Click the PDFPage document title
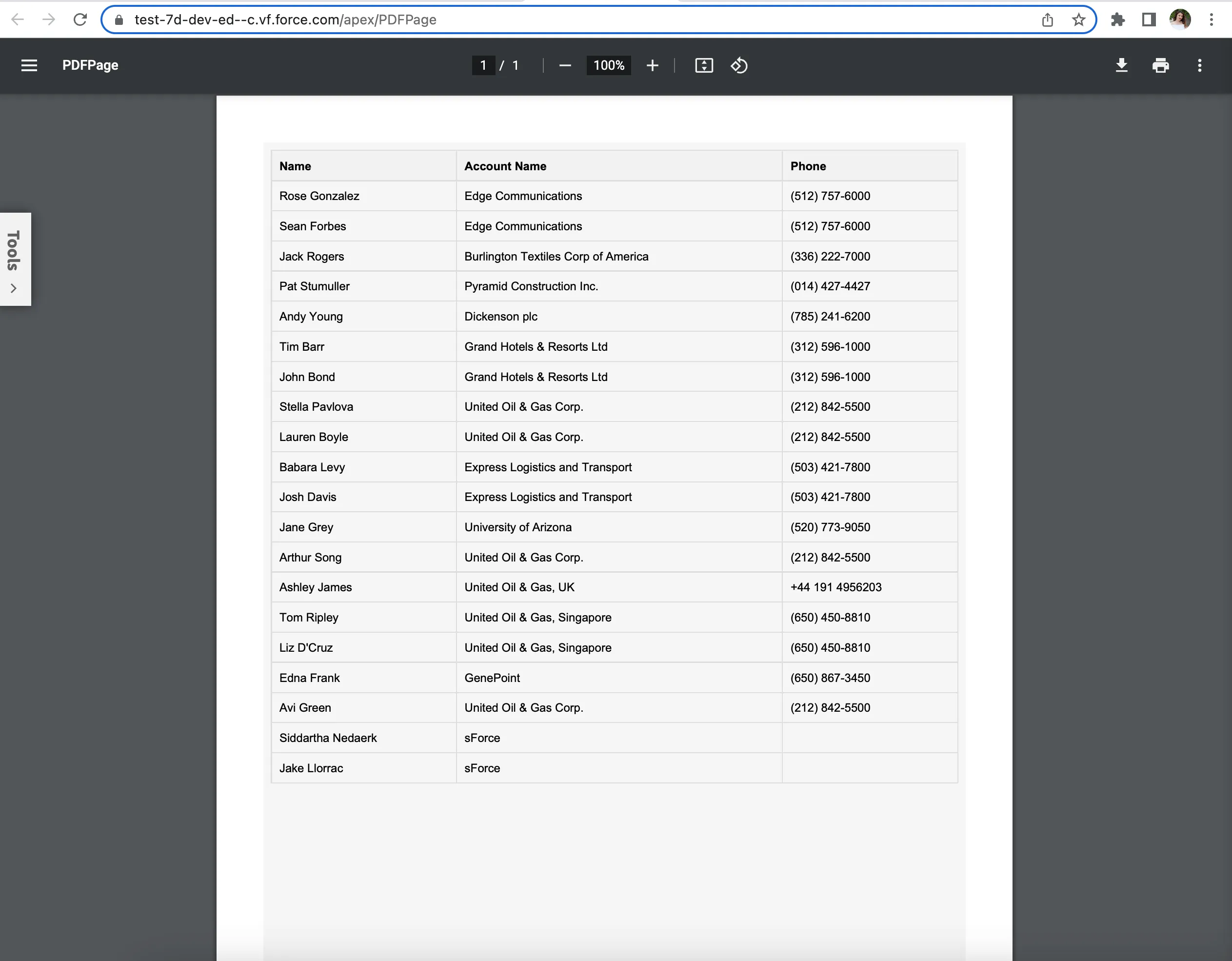The width and height of the screenshot is (1232, 961). (x=90, y=65)
